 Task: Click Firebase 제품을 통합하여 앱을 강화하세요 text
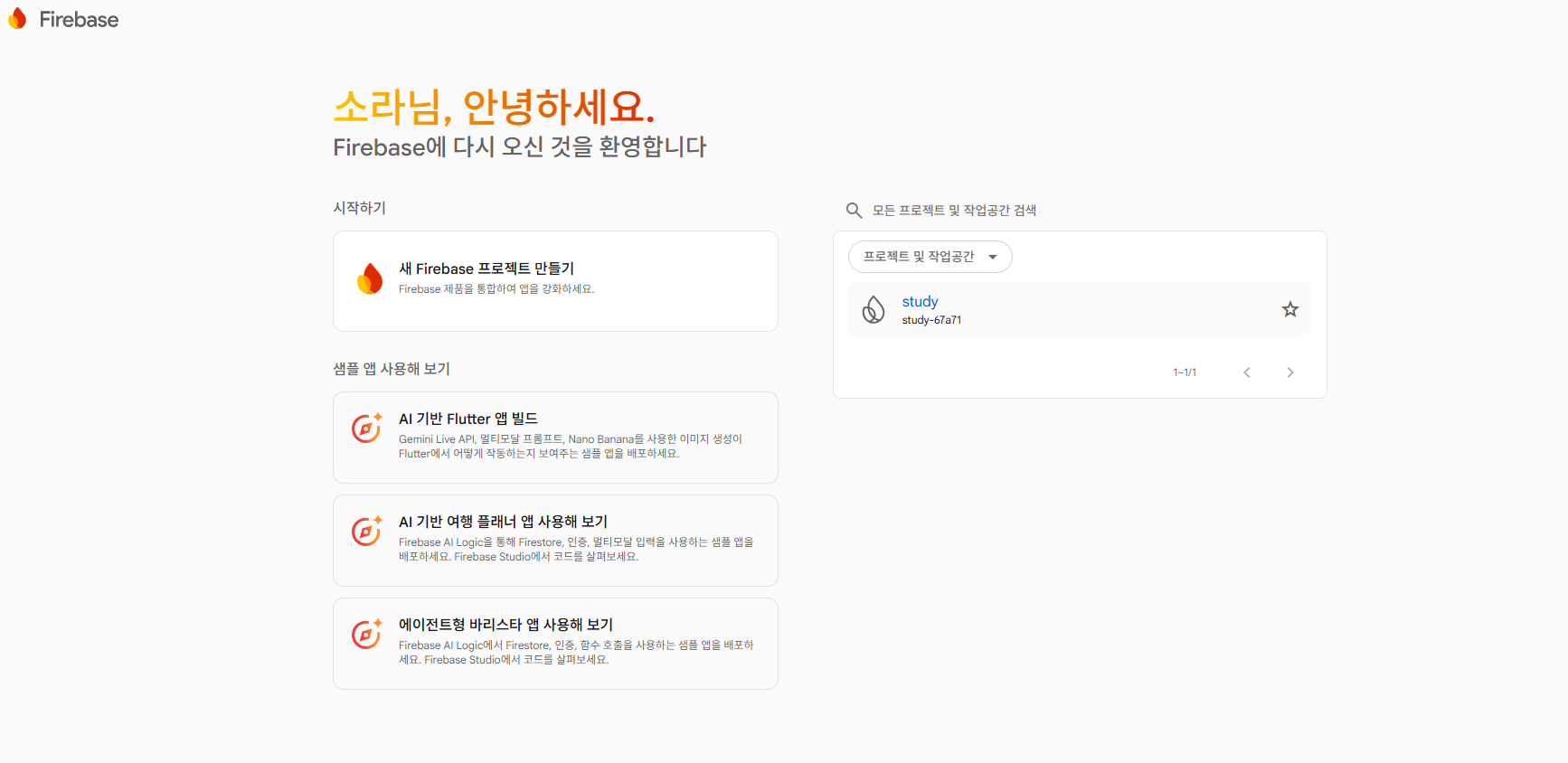[x=496, y=289]
